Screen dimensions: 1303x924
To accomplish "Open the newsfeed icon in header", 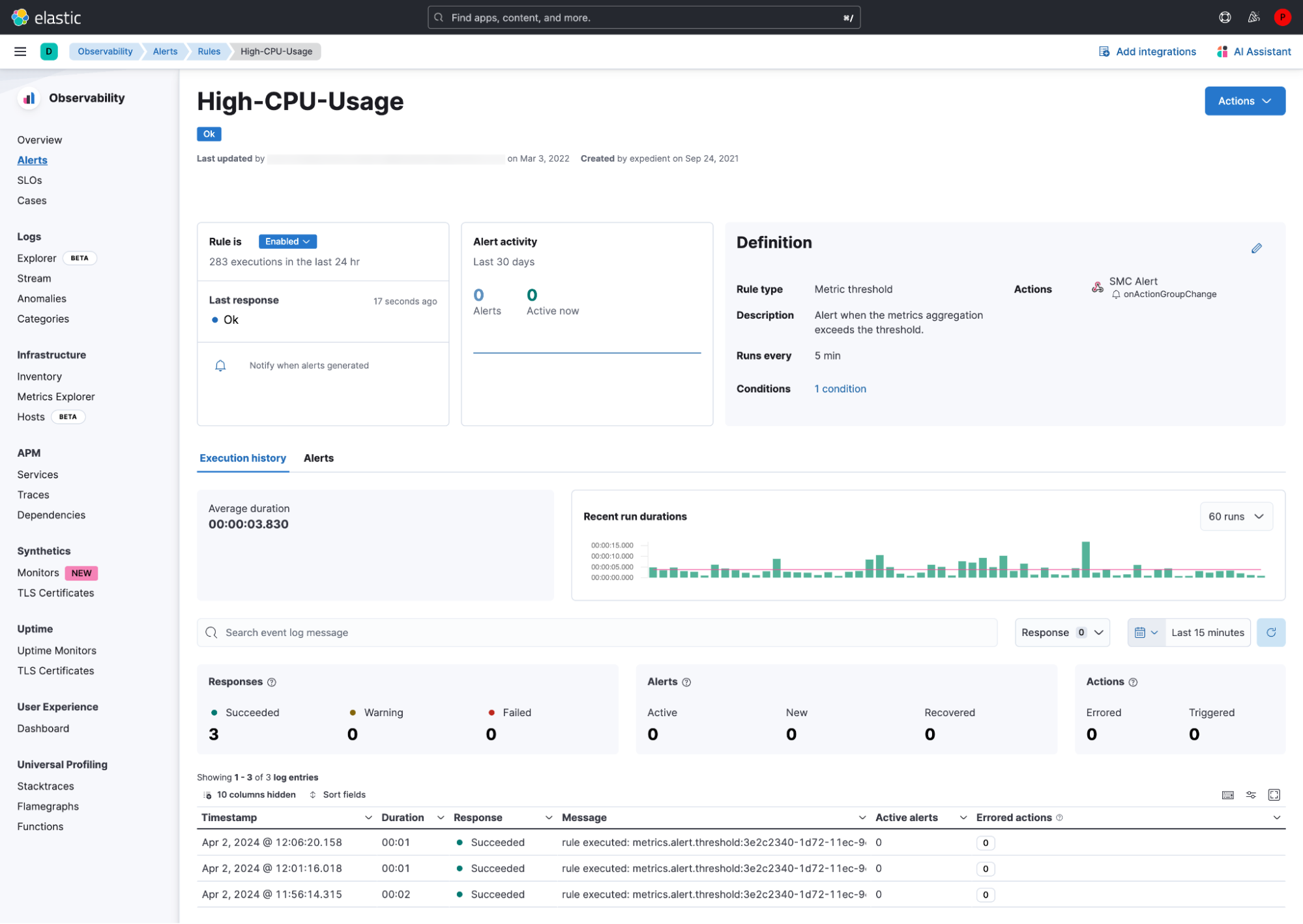I will point(1253,18).
